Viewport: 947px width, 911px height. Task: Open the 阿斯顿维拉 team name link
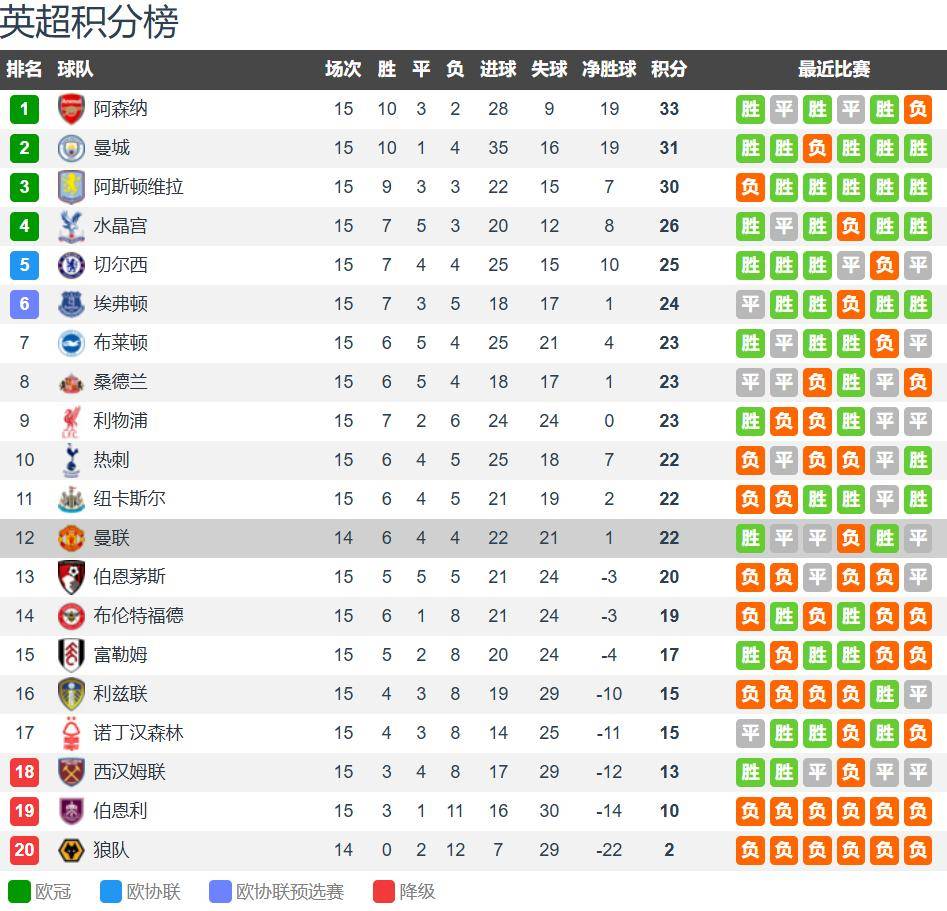(x=138, y=187)
